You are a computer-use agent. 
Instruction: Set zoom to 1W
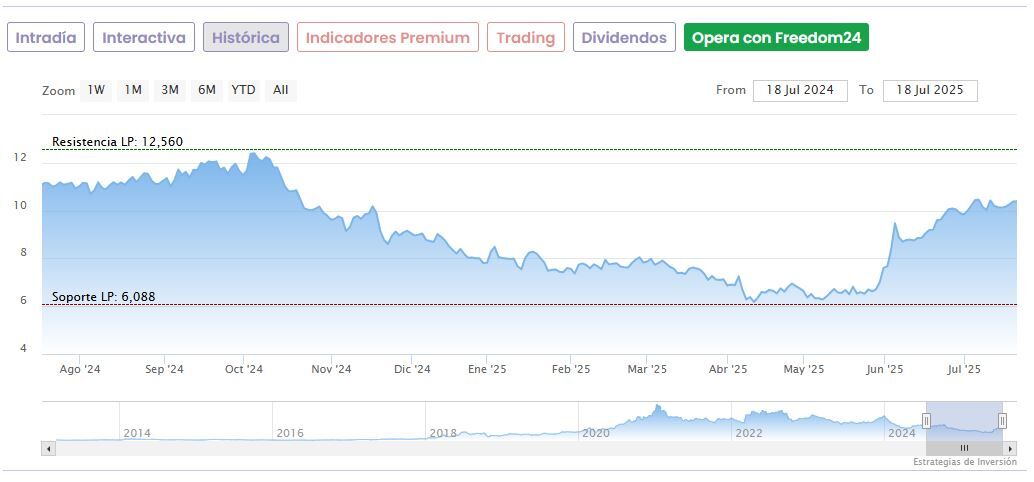pyautogui.click(x=96, y=90)
